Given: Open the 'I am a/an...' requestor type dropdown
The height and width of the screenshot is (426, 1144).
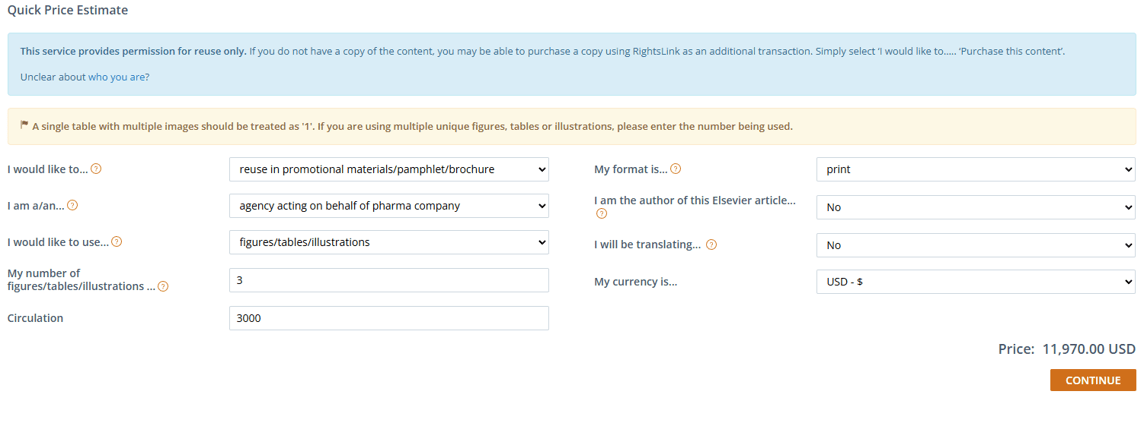Looking at the screenshot, I should coord(389,206).
